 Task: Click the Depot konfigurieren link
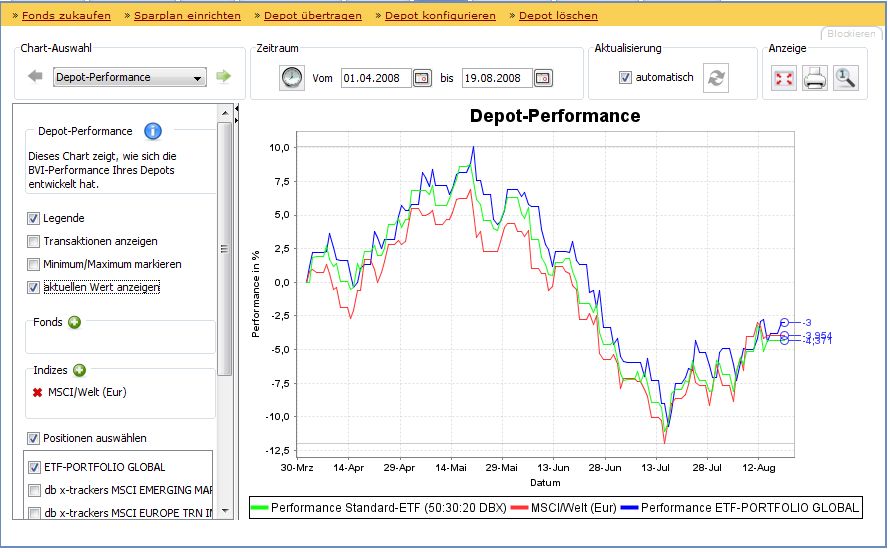[439, 16]
